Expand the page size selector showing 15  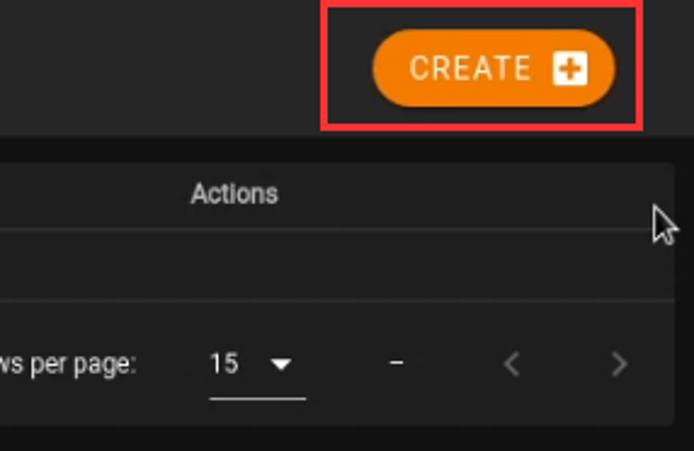[257, 364]
